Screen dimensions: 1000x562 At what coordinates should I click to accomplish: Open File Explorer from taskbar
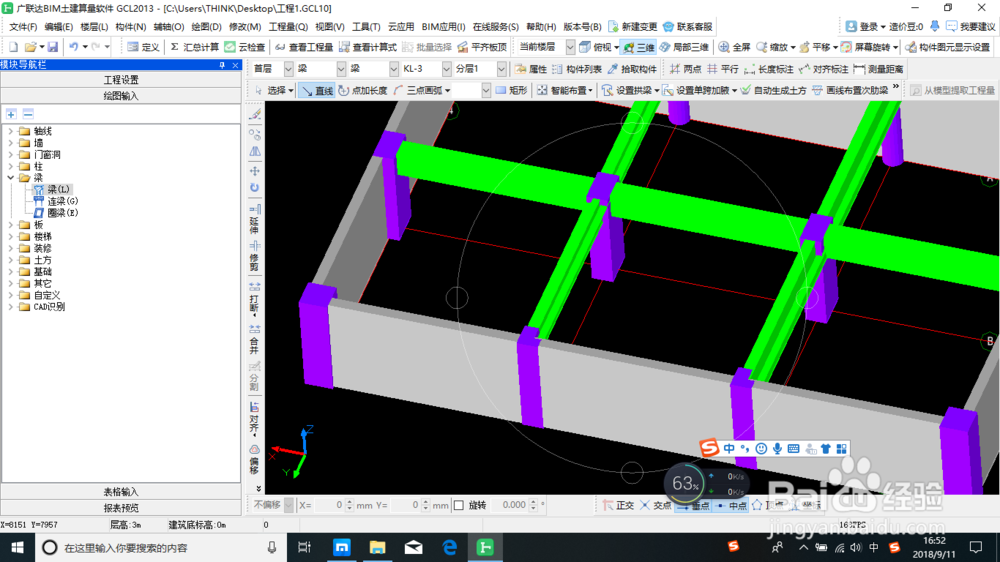378,547
